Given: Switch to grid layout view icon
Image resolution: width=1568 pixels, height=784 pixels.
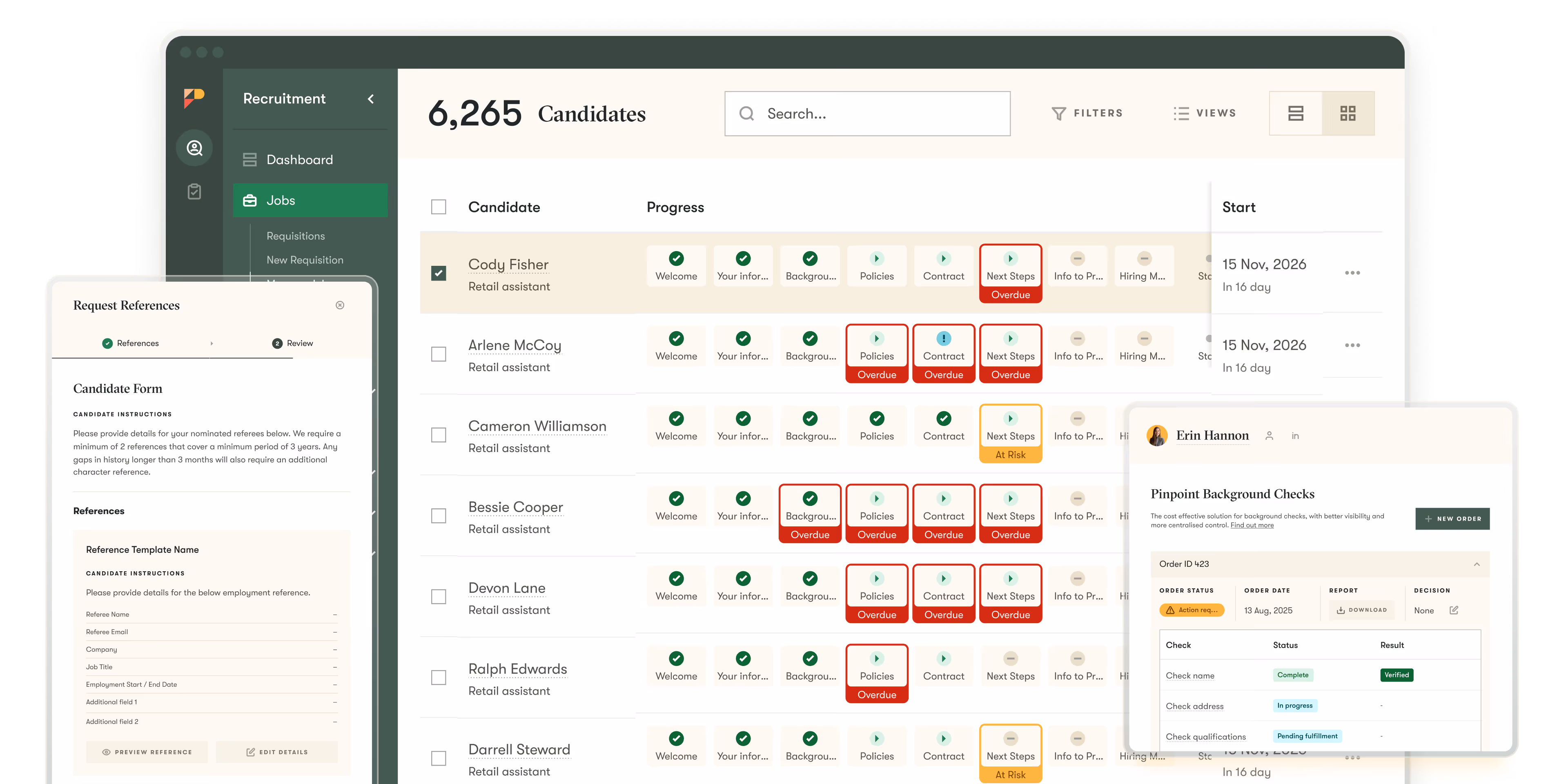Looking at the screenshot, I should point(1347,113).
